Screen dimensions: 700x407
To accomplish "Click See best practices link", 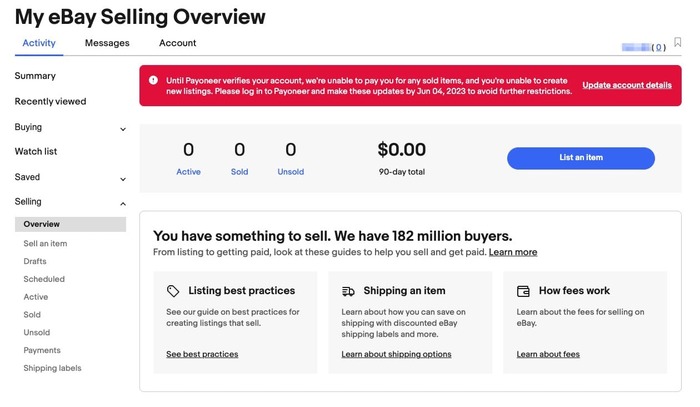I will coord(202,354).
